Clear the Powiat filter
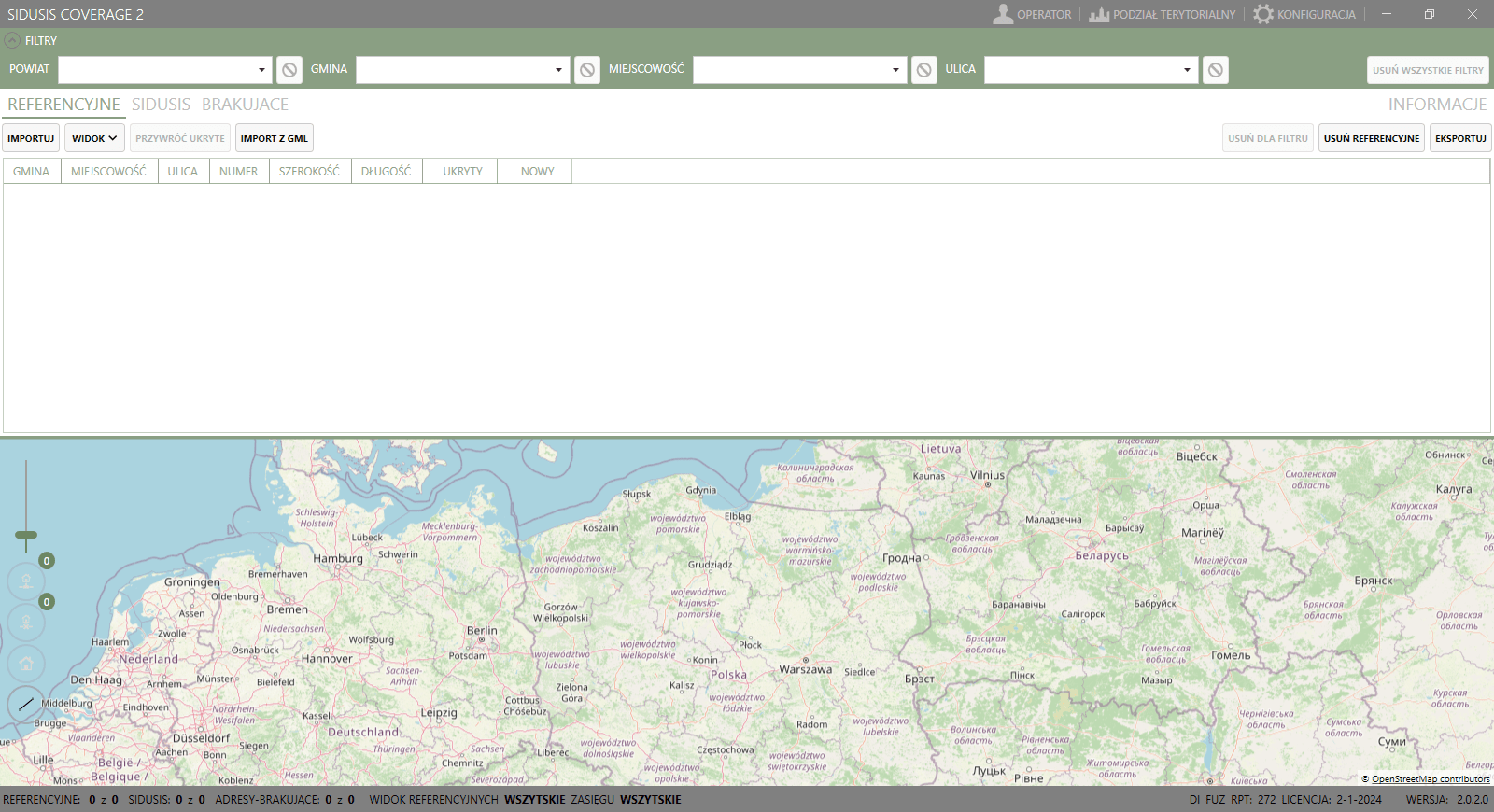This screenshot has height=812, width=1494. click(289, 70)
